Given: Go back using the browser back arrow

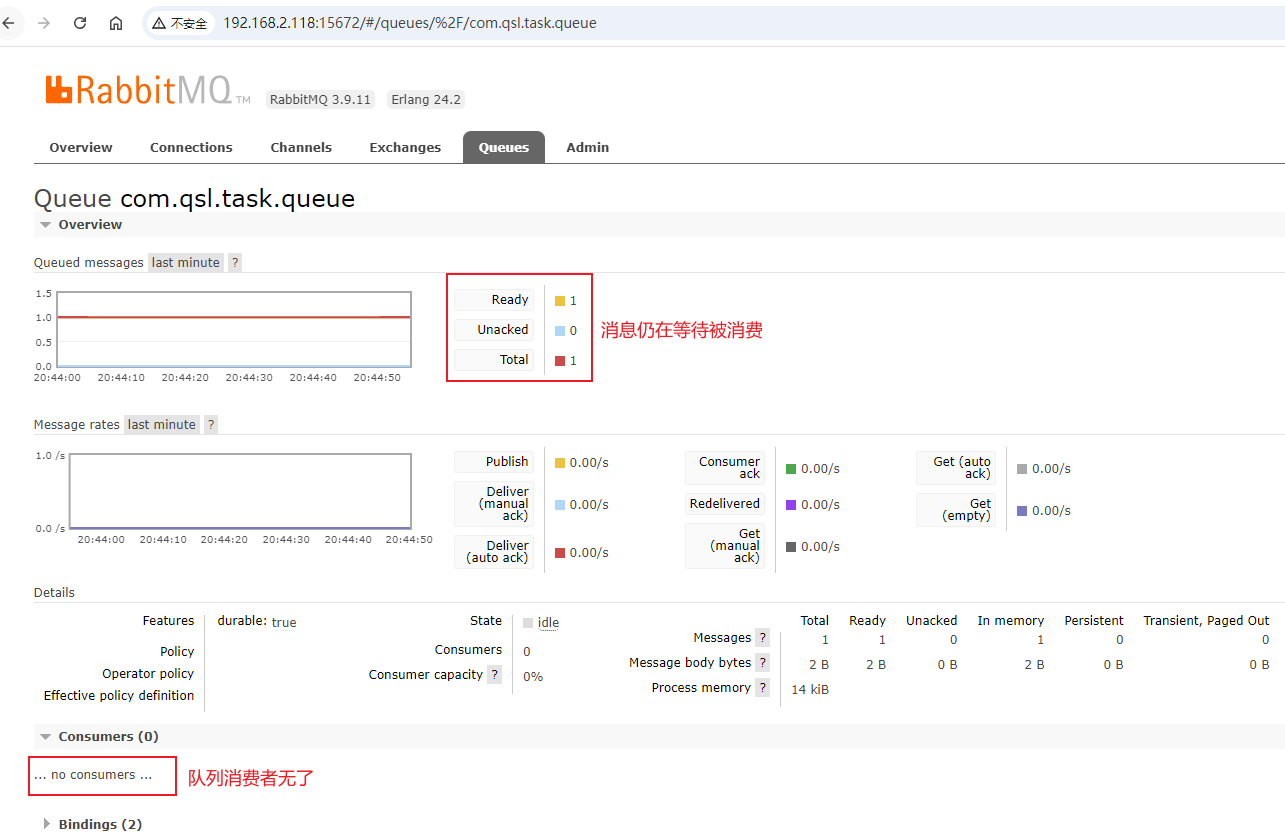Looking at the screenshot, I should click(x=8, y=23).
